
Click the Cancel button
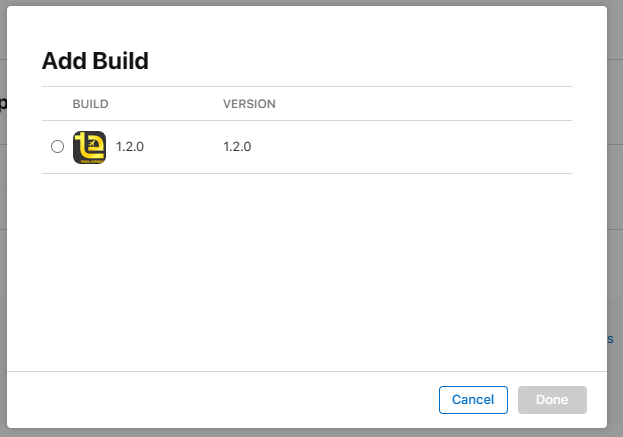pyautogui.click(x=473, y=400)
